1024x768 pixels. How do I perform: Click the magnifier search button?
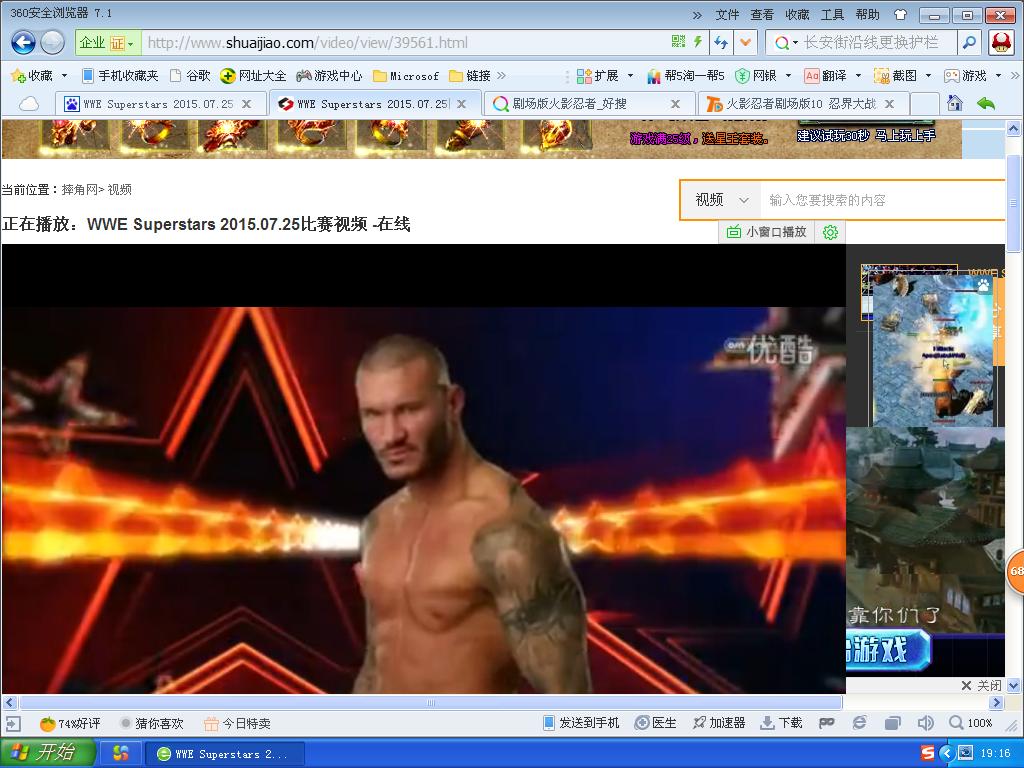point(970,43)
